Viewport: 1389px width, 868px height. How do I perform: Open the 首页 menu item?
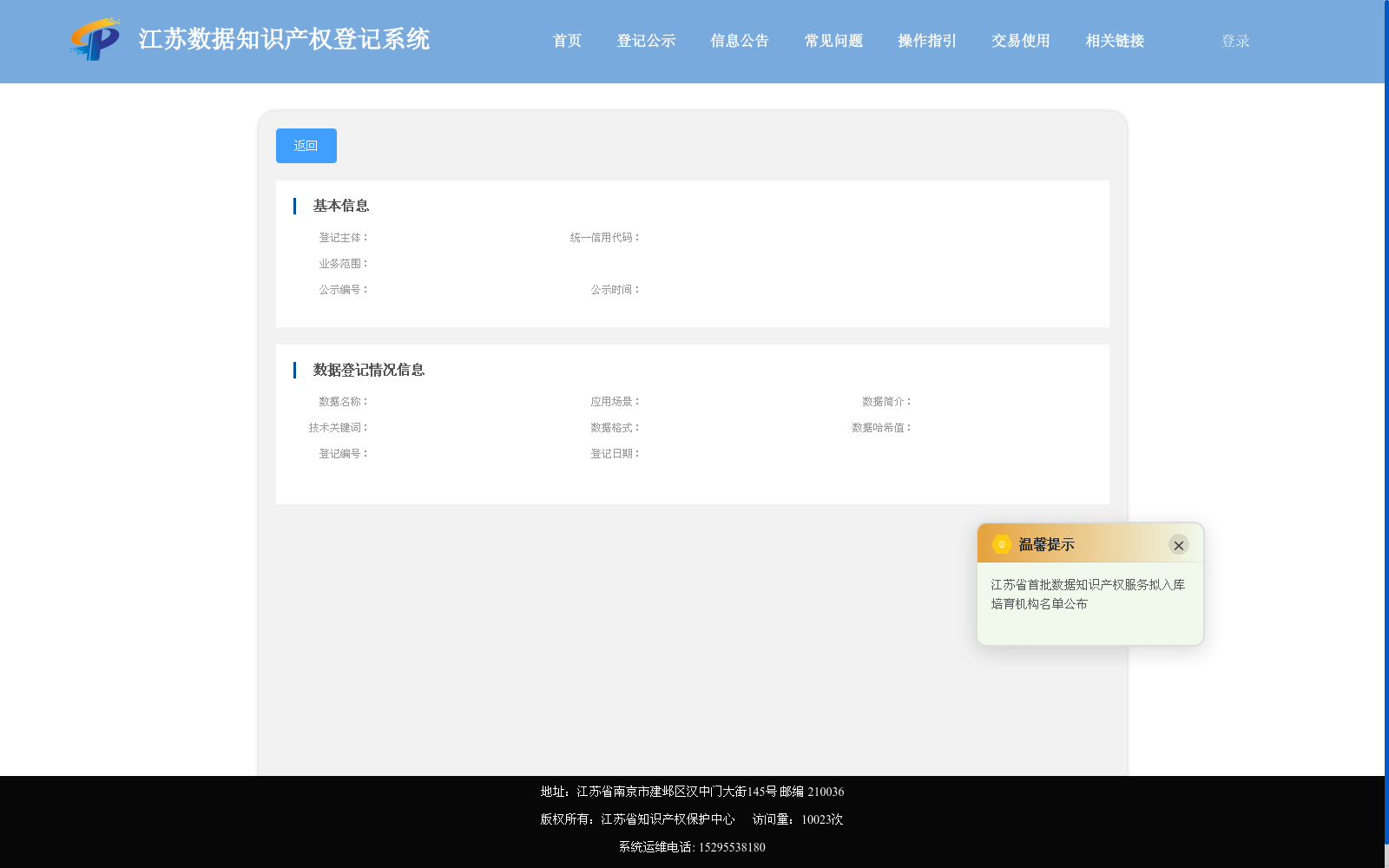pos(567,41)
